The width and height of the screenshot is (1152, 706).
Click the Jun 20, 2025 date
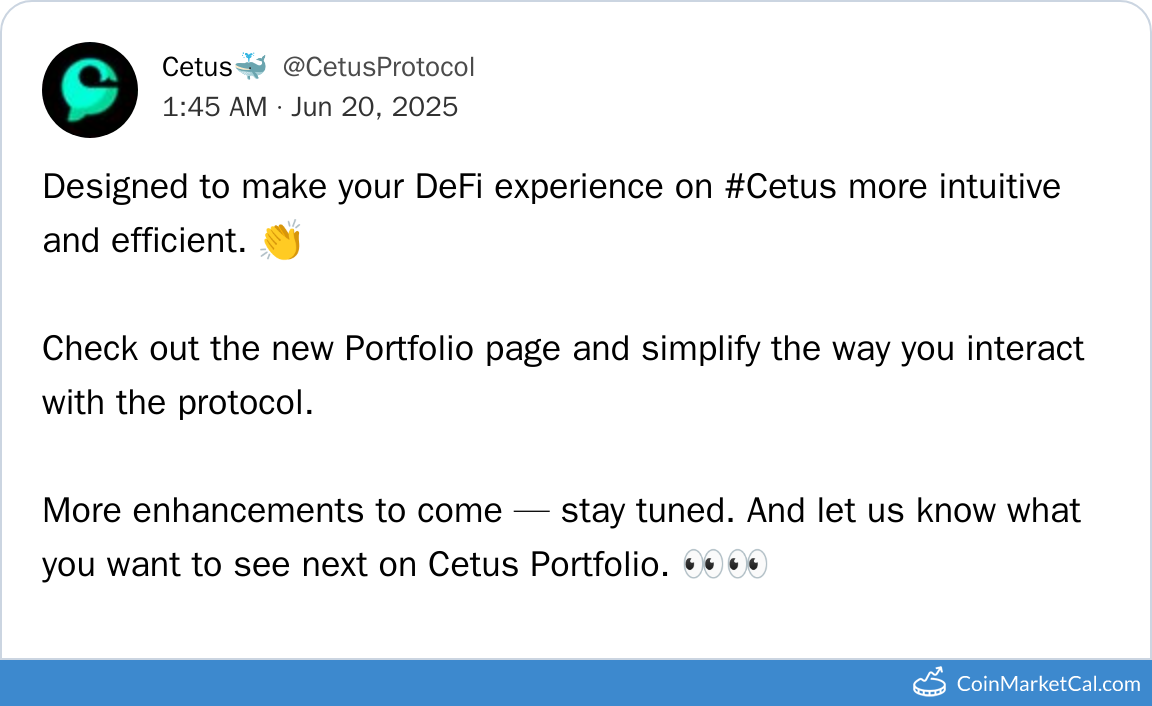[x=374, y=106]
